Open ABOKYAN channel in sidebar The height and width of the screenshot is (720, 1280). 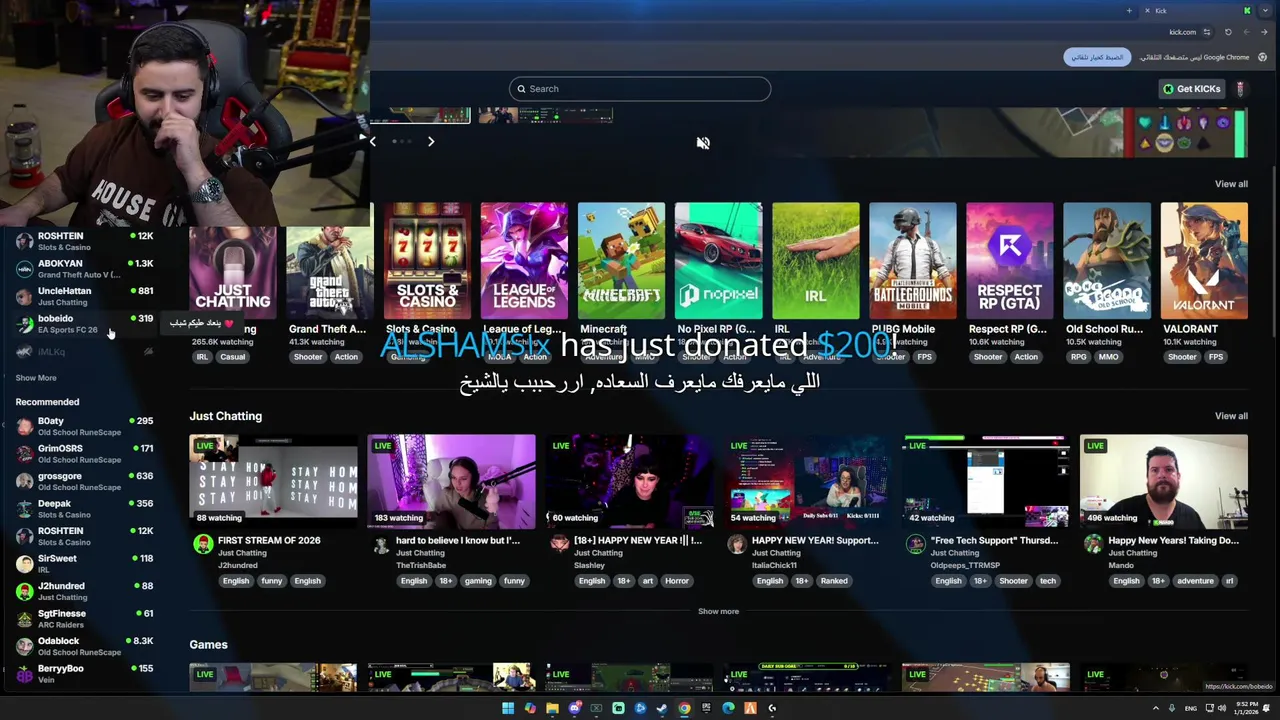pos(85,268)
